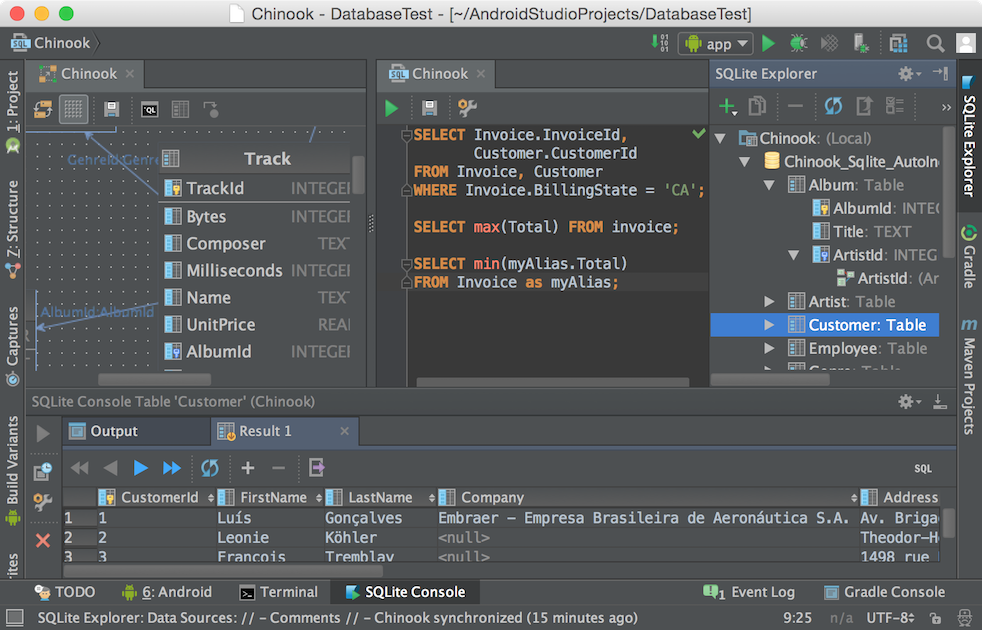Screen dimensions: 982x630
Task: Toggle grid view in diagram toolbar
Action: point(73,109)
